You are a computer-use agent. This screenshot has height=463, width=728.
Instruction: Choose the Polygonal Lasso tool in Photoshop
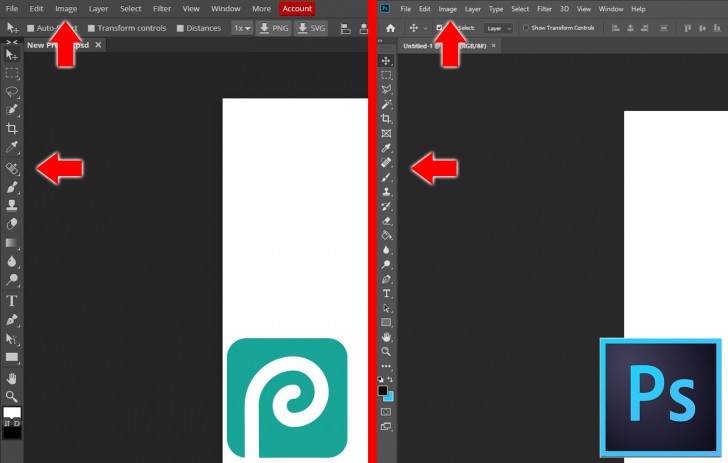tap(386, 90)
